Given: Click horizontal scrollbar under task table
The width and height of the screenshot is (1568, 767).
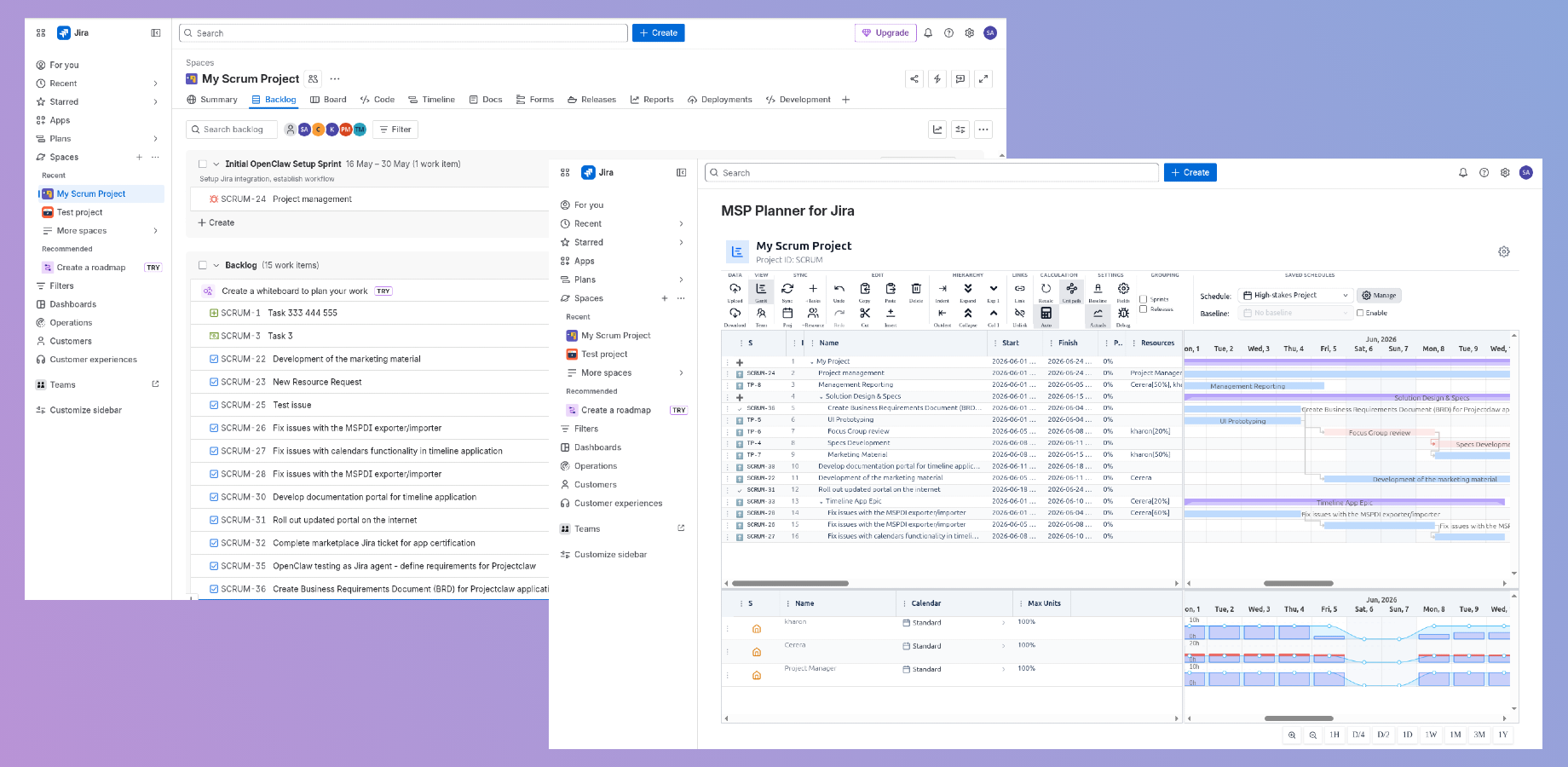Looking at the screenshot, I should coord(790,584).
